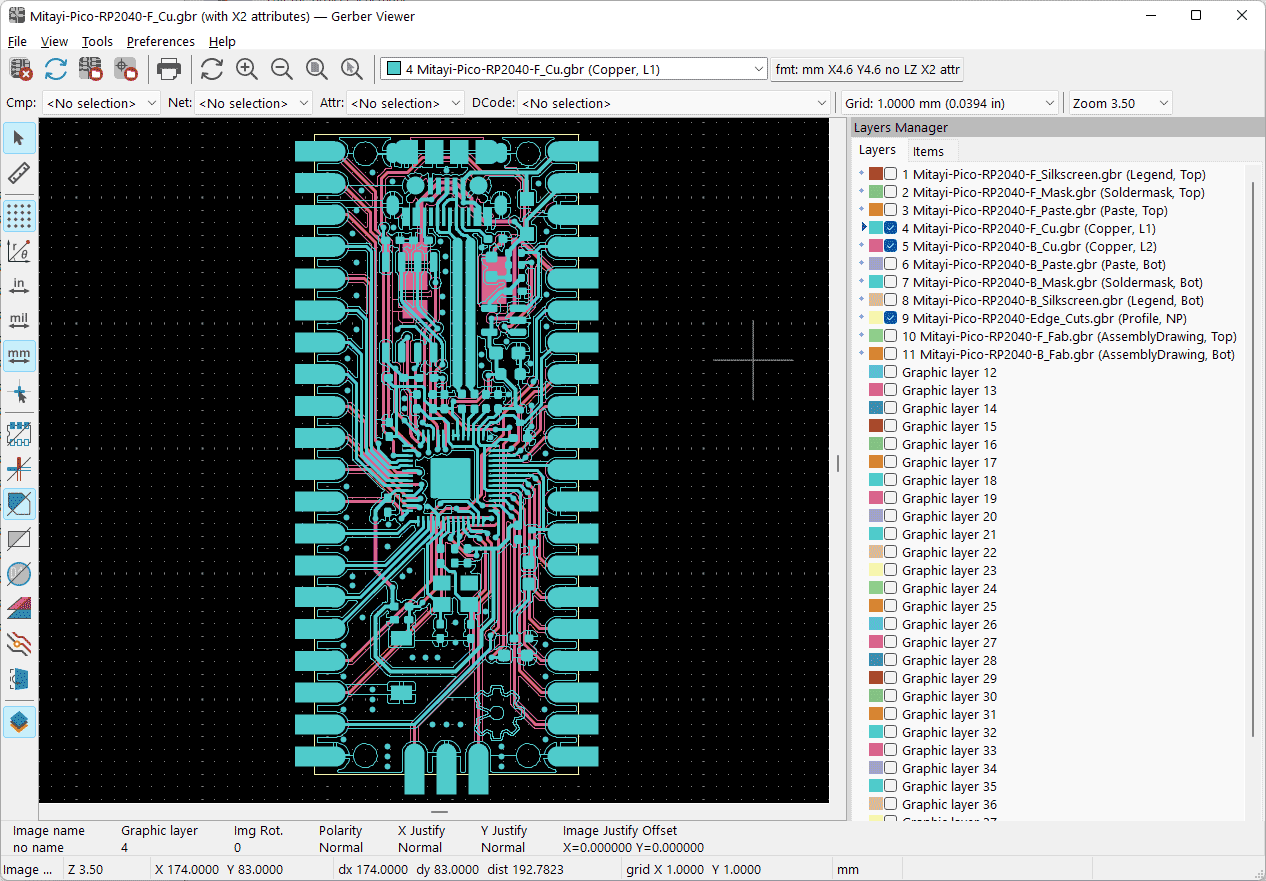Open the Cmp component selection dropdown

101,103
